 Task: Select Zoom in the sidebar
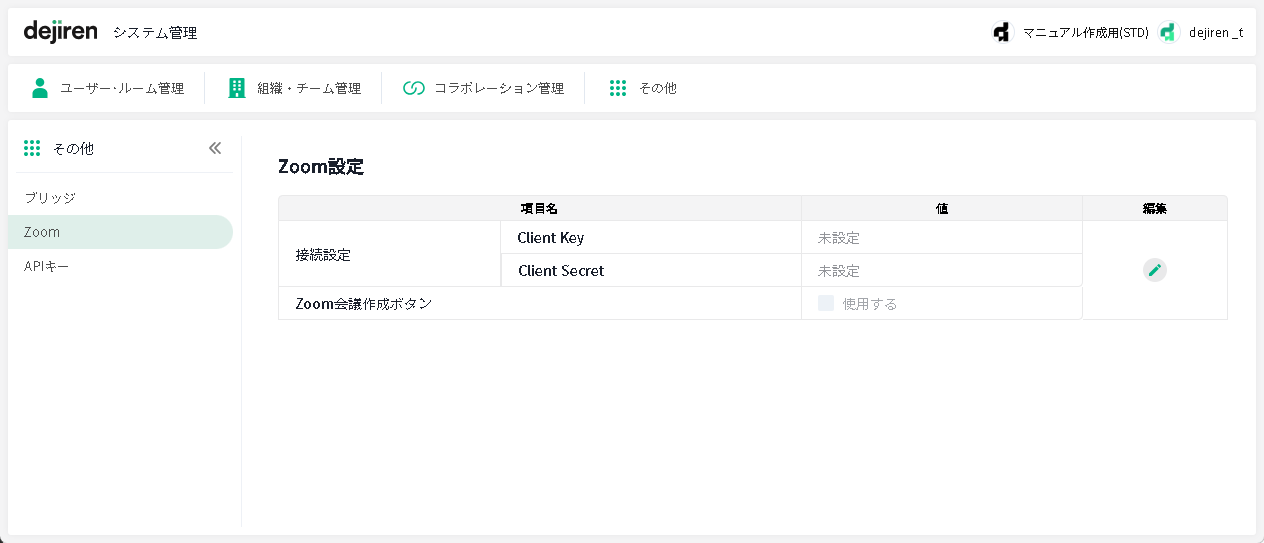coord(42,232)
